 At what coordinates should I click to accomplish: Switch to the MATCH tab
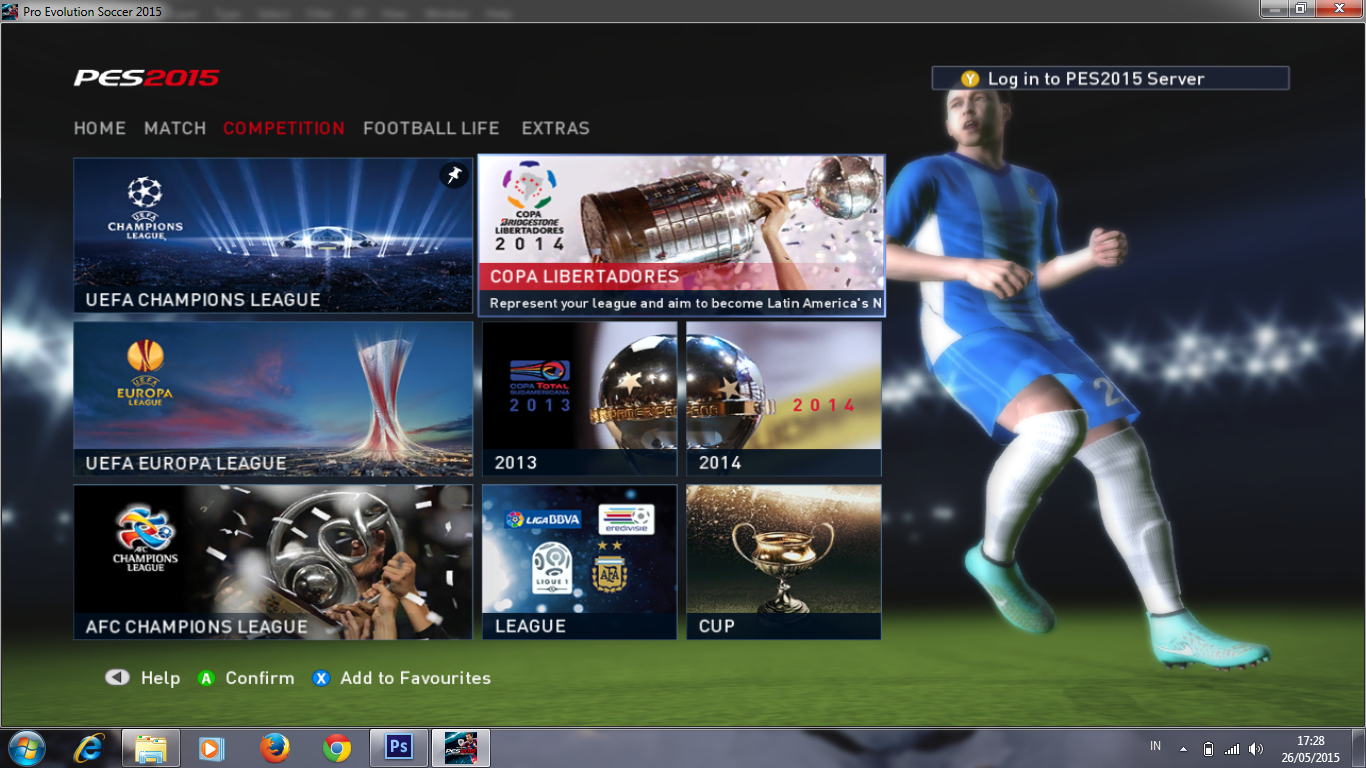(x=175, y=128)
